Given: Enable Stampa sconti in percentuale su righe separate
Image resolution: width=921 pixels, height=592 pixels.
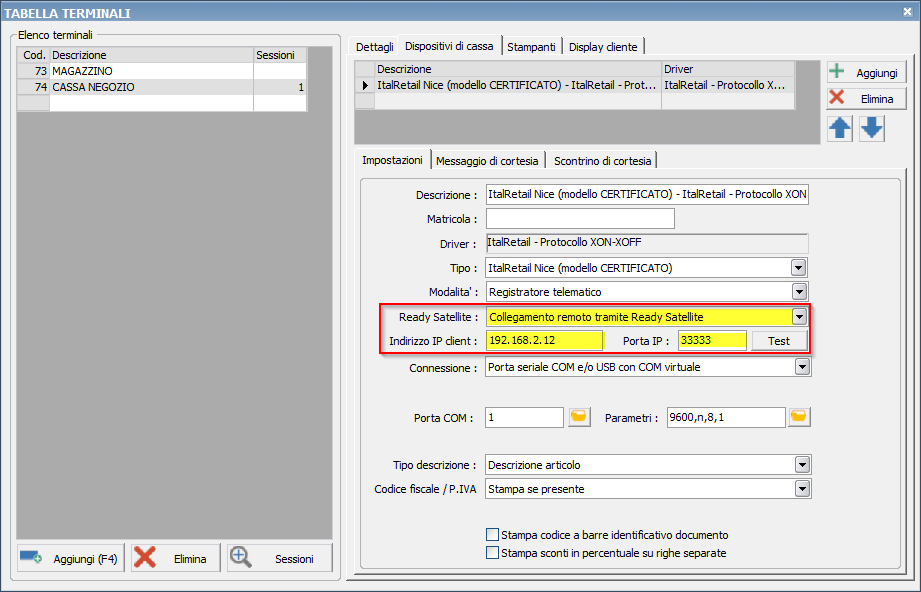Looking at the screenshot, I should click(492, 553).
